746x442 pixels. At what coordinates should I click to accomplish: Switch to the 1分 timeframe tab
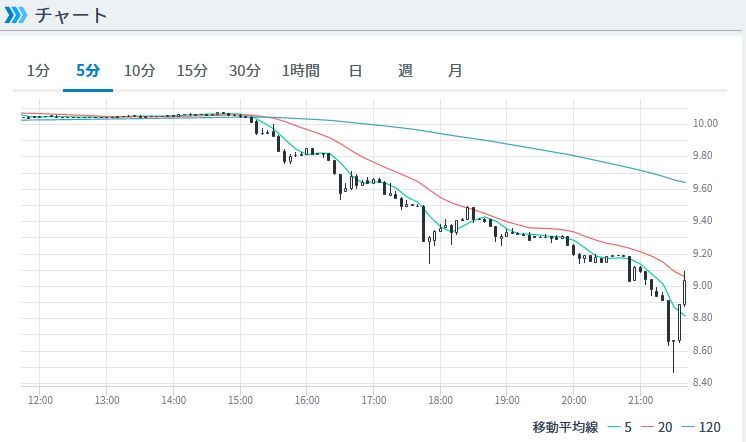pyautogui.click(x=38, y=71)
